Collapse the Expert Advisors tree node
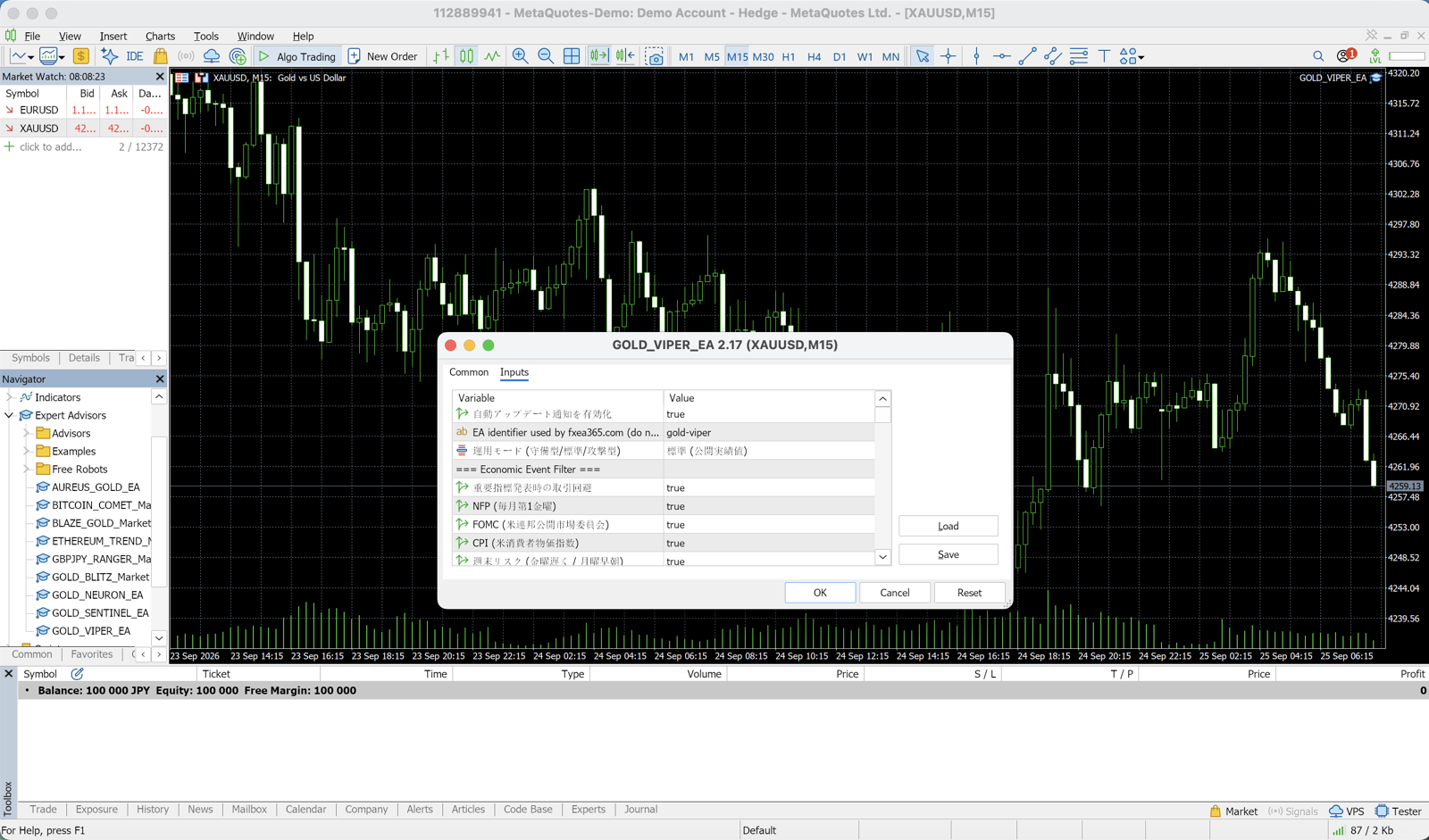This screenshot has width=1429, height=840. (10, 415)
